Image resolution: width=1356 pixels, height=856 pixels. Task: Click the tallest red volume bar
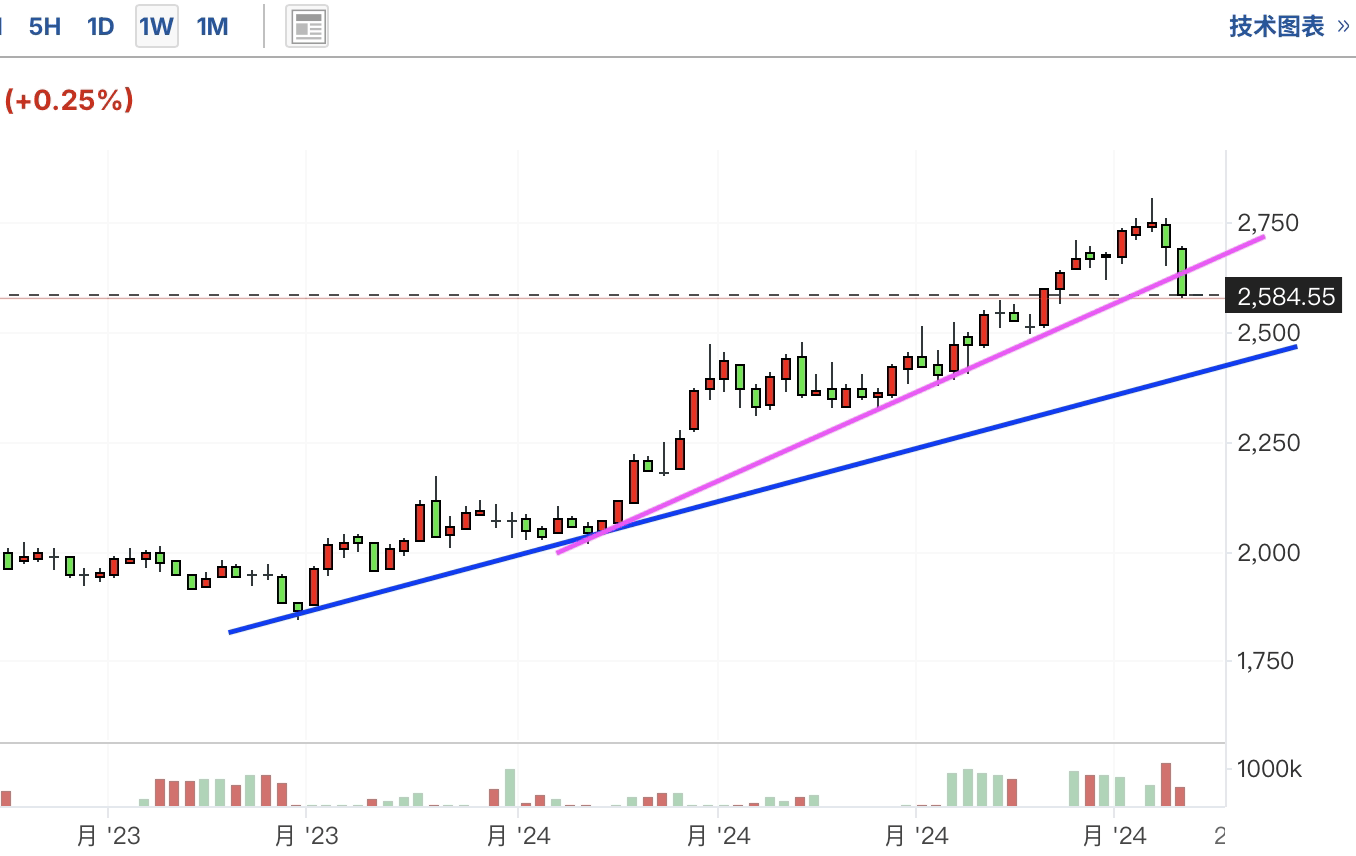pos(1166,785)
